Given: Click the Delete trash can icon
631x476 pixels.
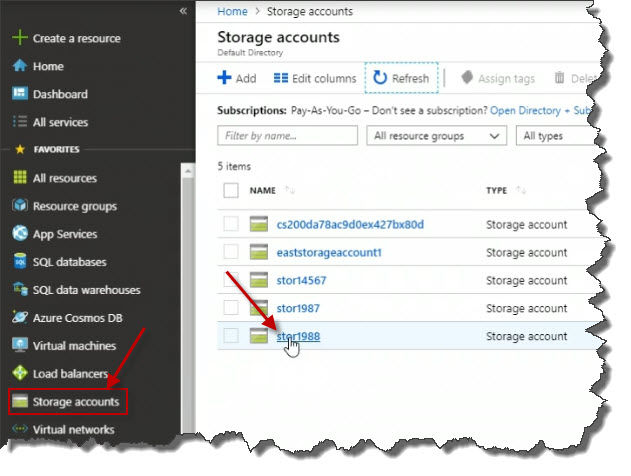Looking at the screenshot, I should 559,77.
